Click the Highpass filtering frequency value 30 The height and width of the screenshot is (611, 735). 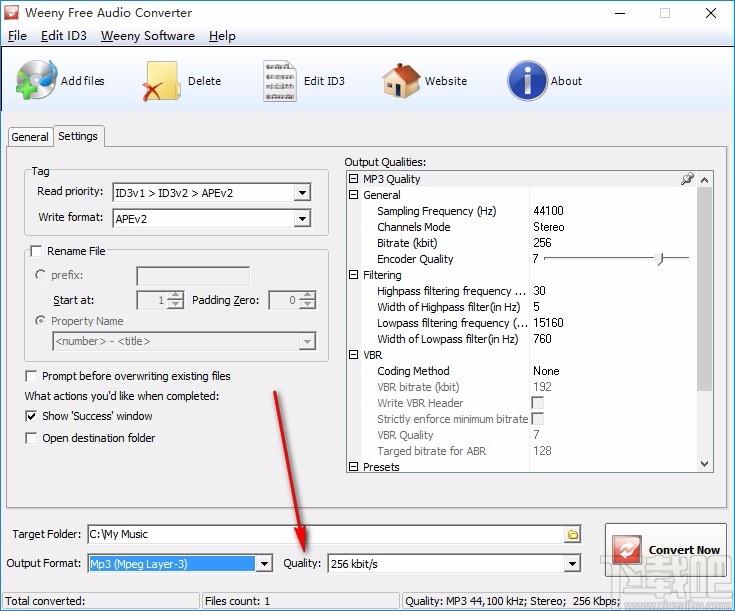tap(539, 291)
